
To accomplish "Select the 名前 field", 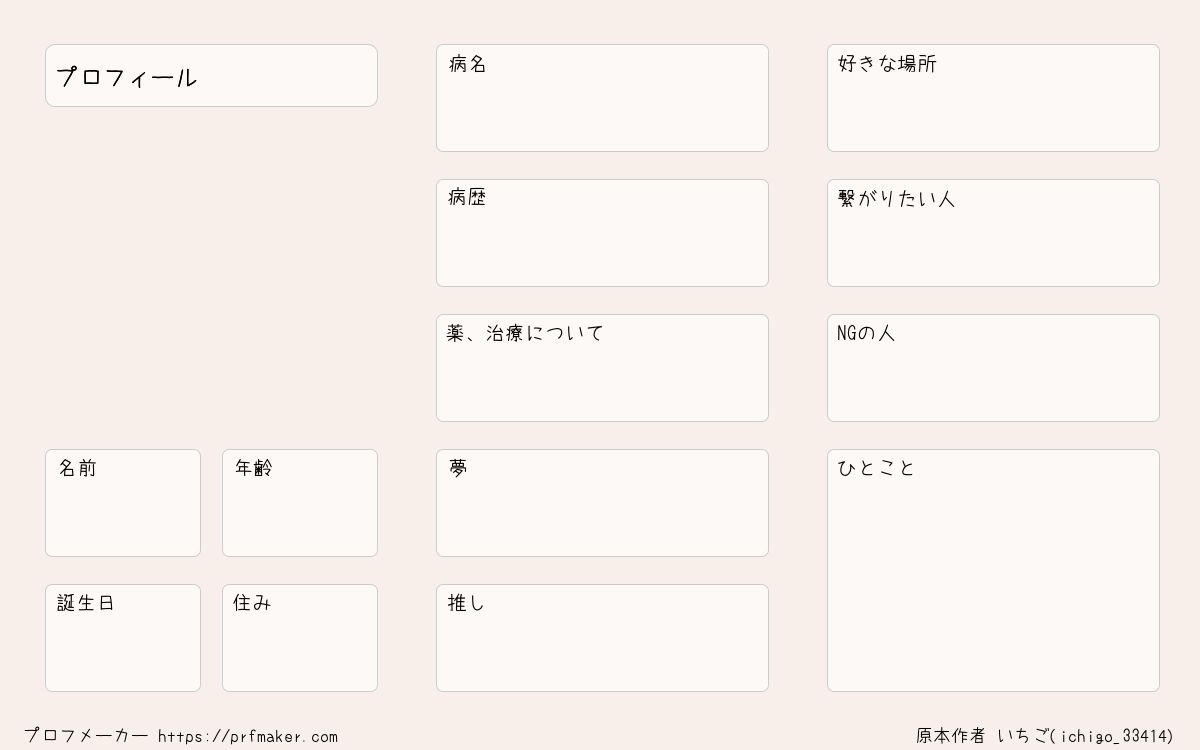I will click(123, 503).
